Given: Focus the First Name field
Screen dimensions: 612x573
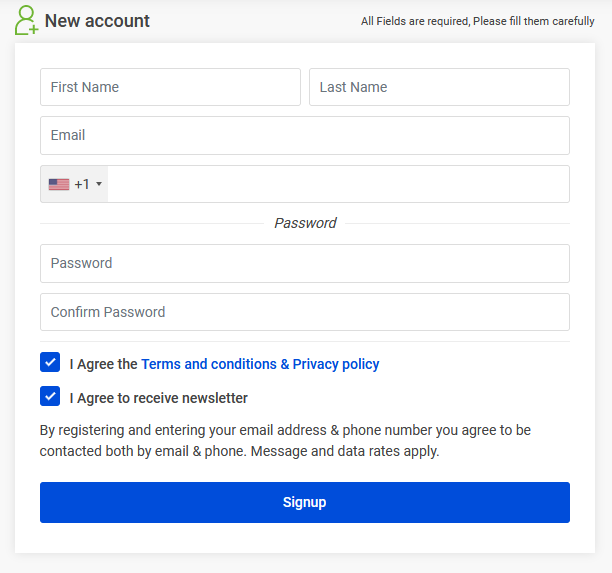Looking at the screenshot, I should (x=170, y=87).
